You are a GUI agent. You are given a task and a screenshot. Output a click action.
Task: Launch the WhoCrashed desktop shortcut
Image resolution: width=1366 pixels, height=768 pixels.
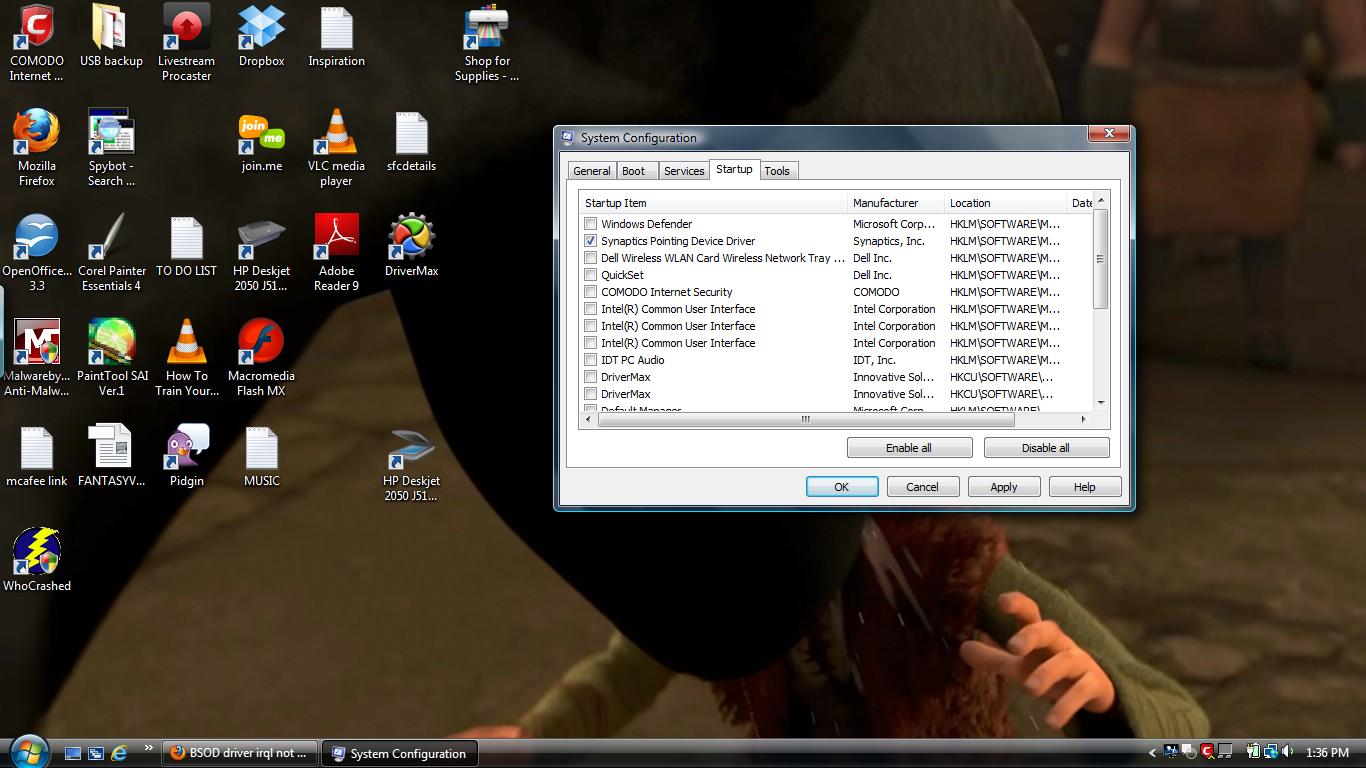[37, 560]
